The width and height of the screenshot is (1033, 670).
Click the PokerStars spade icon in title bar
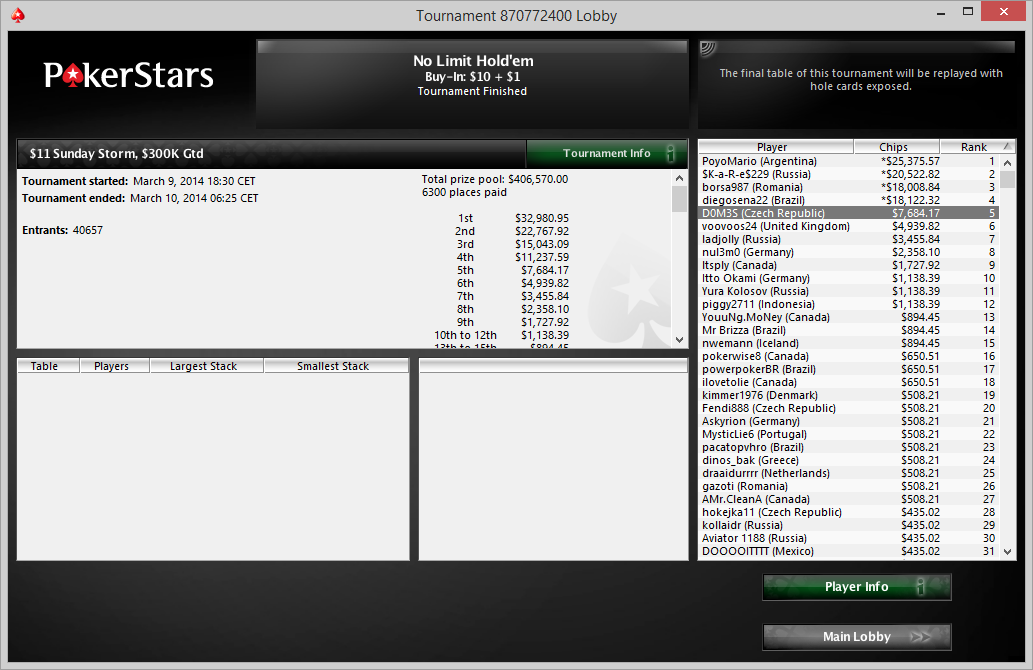18,15
